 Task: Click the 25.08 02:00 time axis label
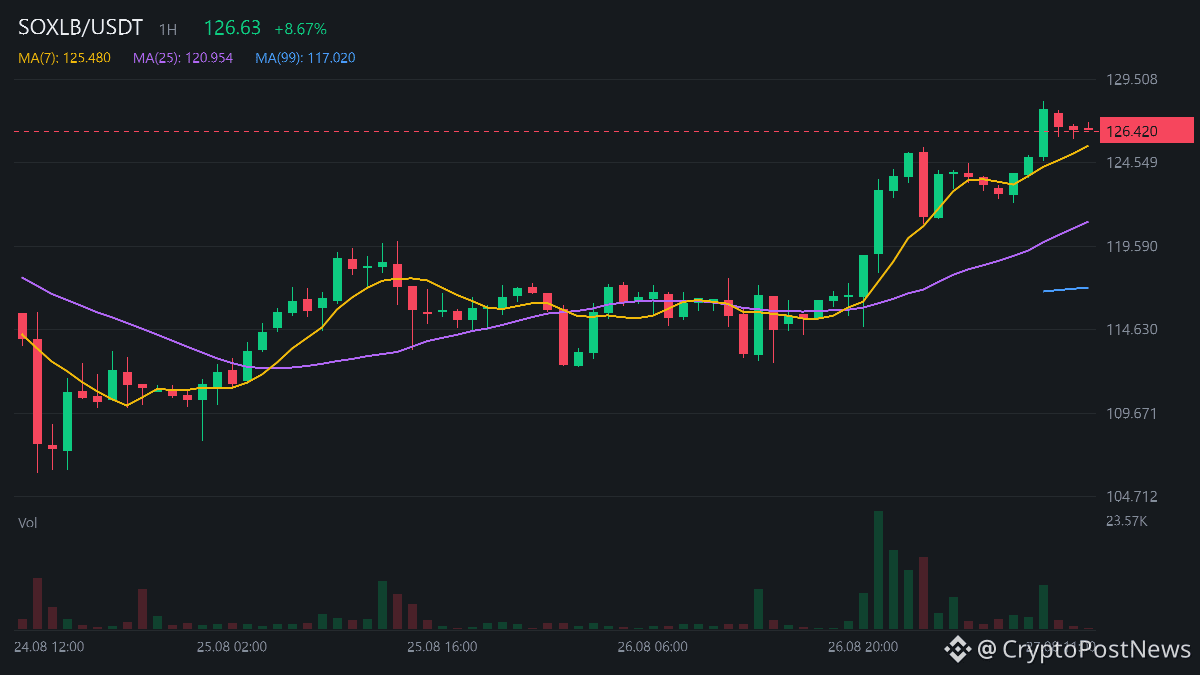[x=231, y=647]
